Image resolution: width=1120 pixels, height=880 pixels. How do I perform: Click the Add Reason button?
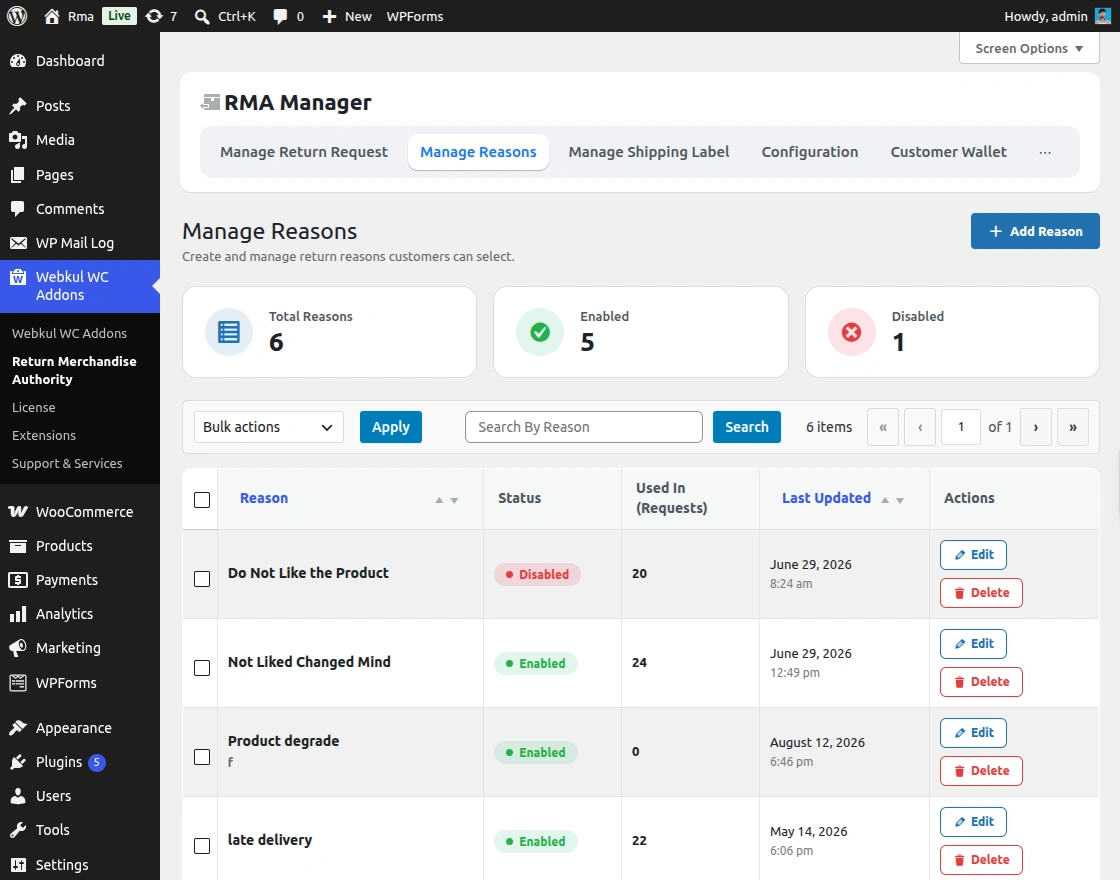(1035, 231)
